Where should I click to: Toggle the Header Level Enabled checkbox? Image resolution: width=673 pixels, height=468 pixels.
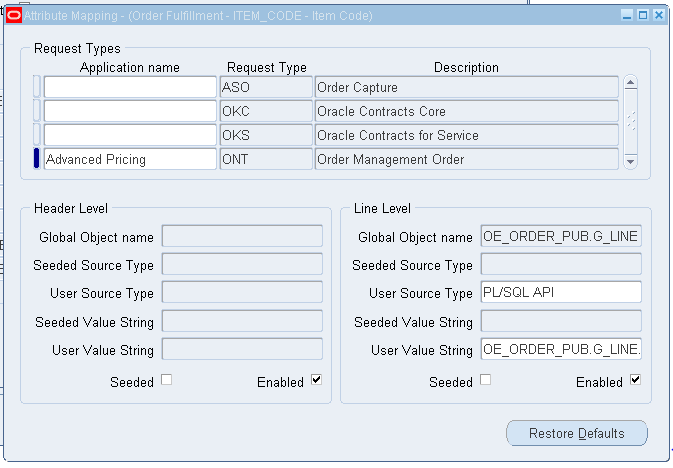(x=317, y=380)
